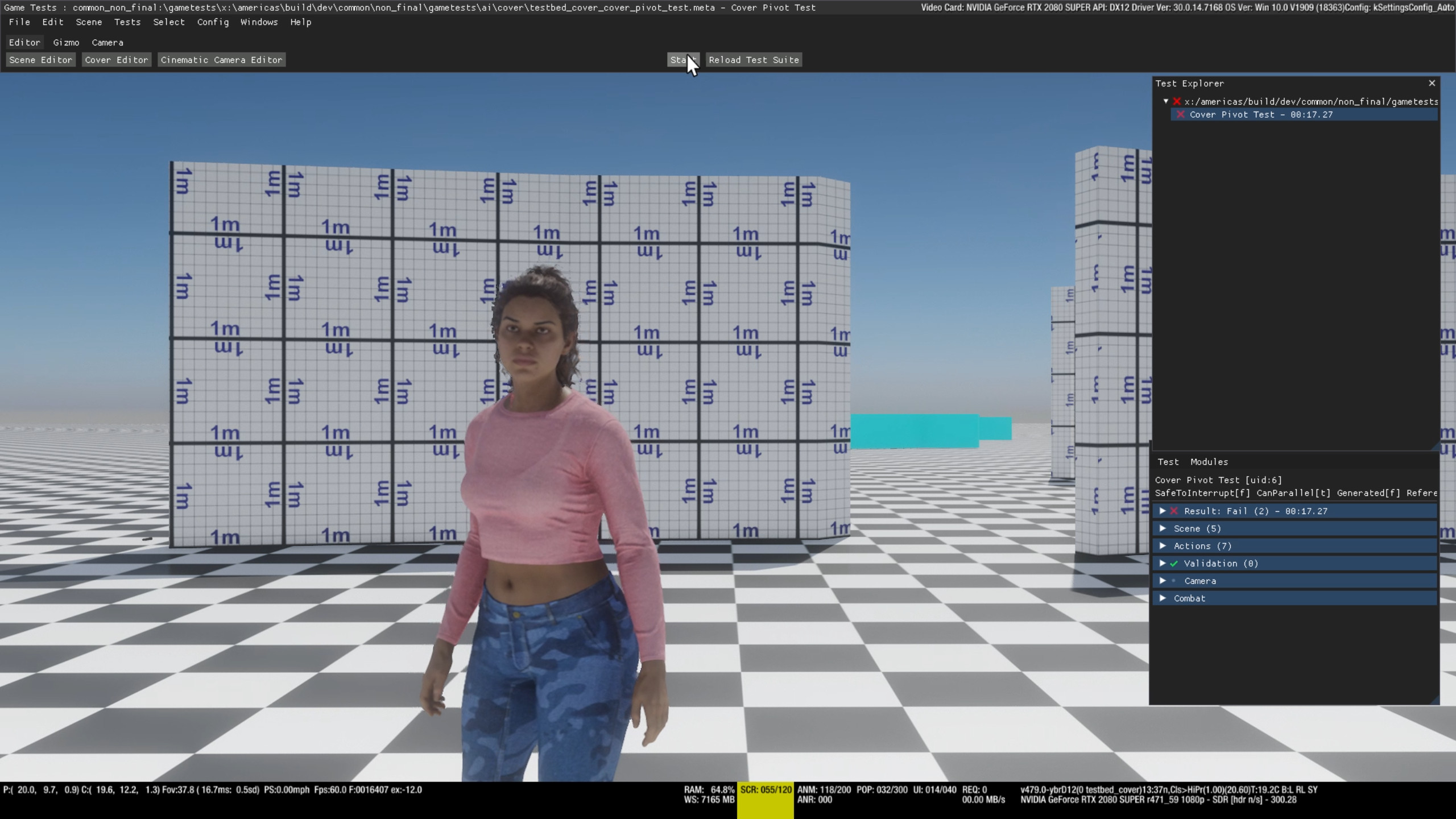Open the Cinematic Camera Editor
1456x819 pixels.
point(221,60)
